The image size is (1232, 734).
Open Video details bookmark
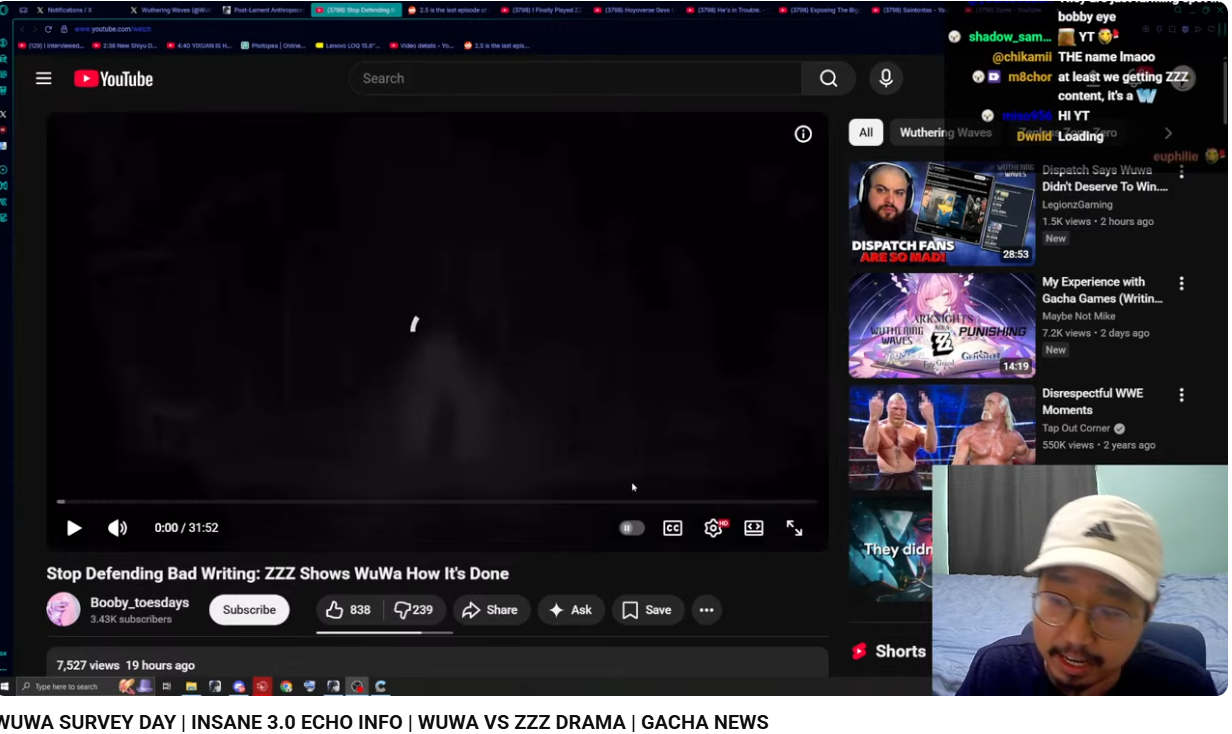point(421,45)
